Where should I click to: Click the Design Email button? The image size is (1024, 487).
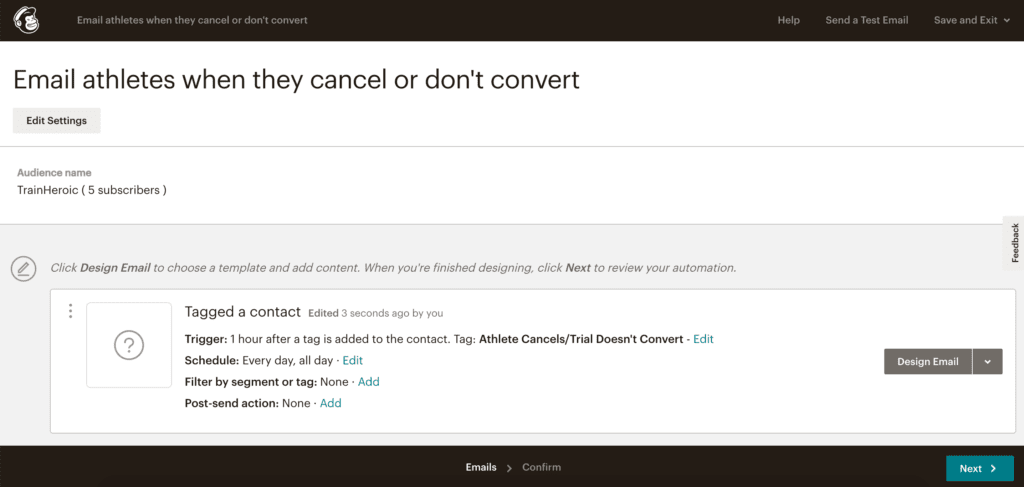(x=928, y=362)
